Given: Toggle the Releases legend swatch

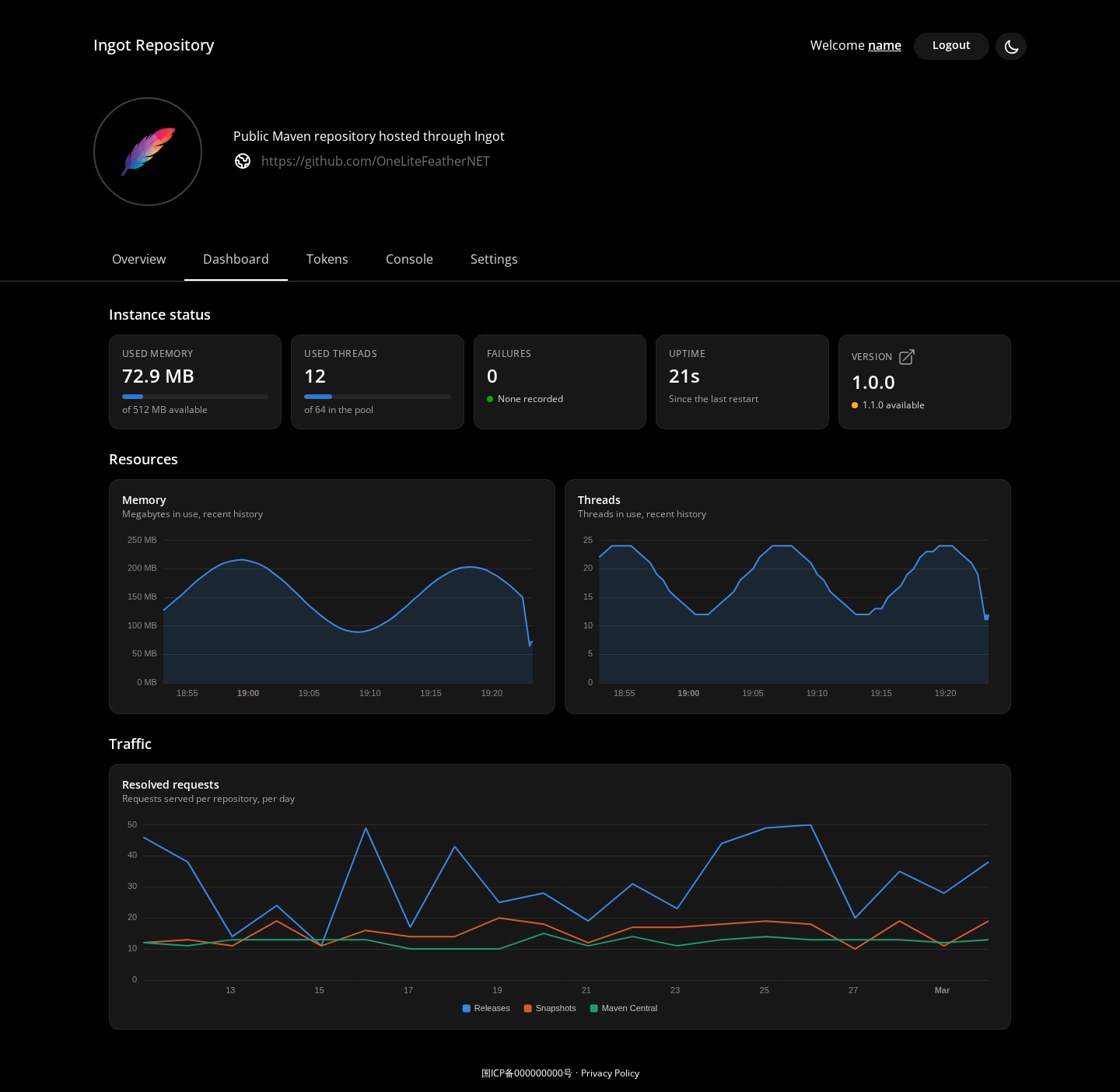Looking at the screenshot, I should tap(467, 1008).
